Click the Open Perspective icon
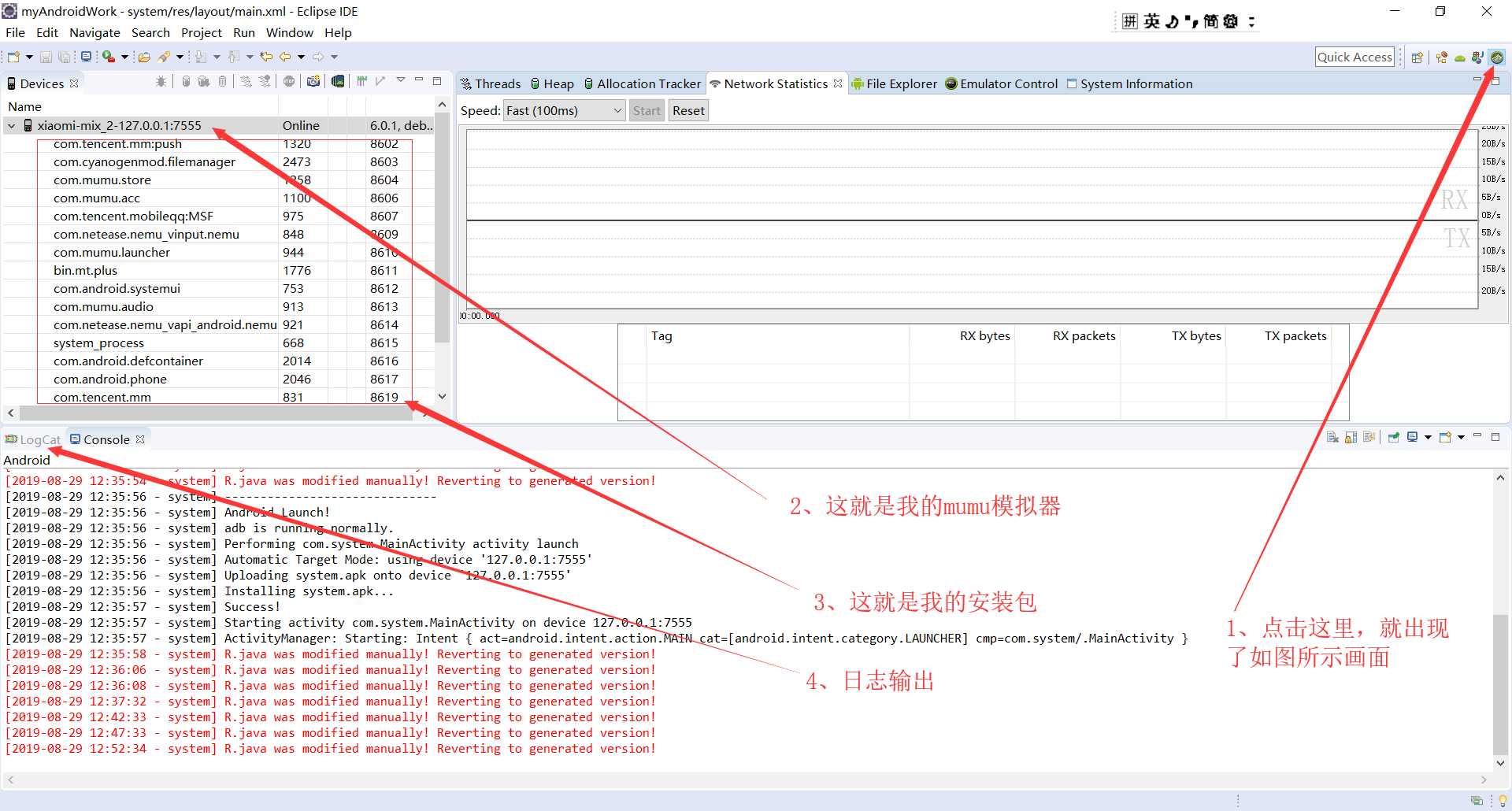1512x811 pixels. (1417, 57)
